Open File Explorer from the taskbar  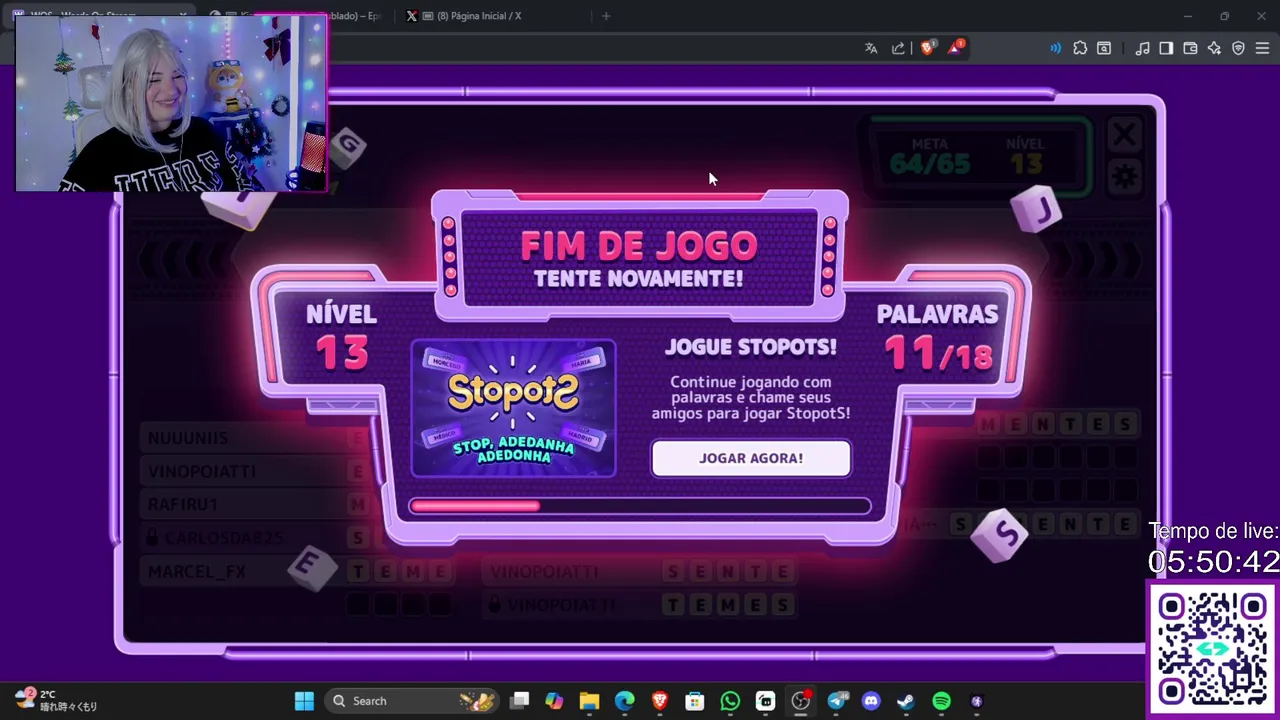pyautogui.click(x=589, y=701)
